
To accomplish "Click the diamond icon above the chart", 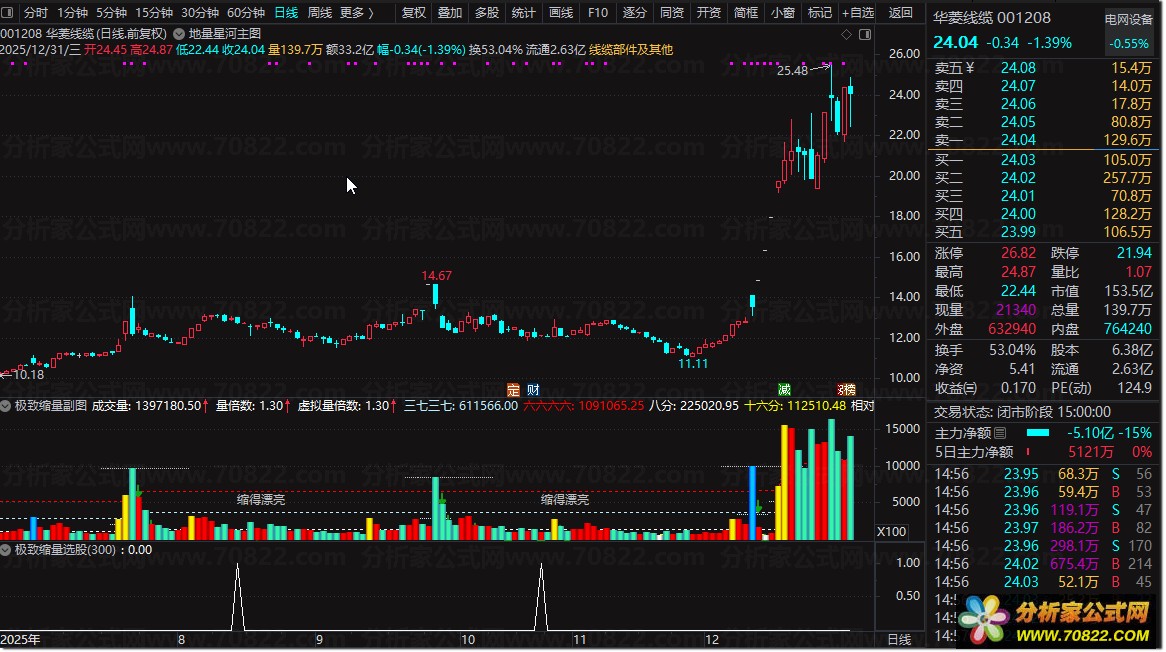I will tap(846, 34).
